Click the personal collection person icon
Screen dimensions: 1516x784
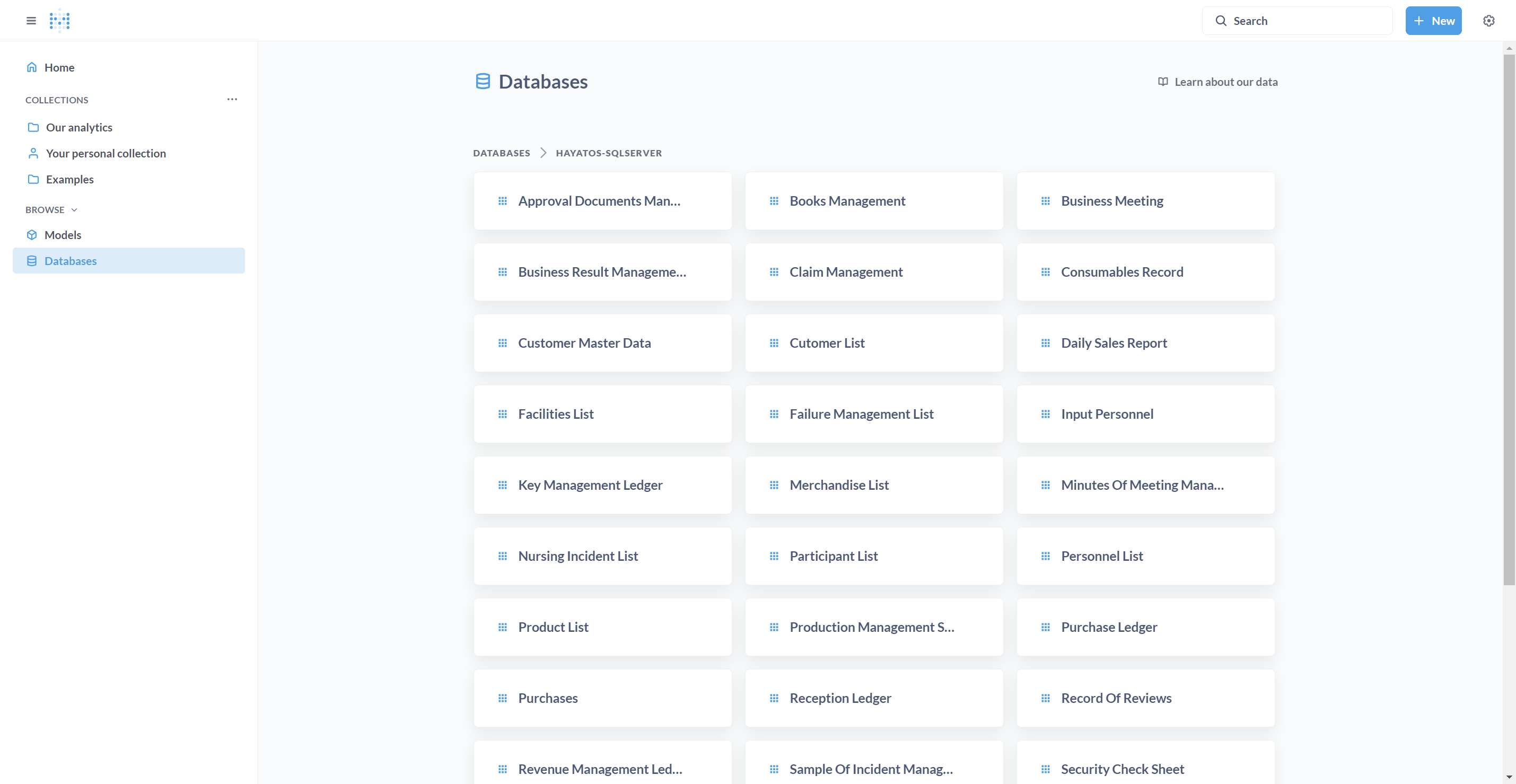(33, 153)
